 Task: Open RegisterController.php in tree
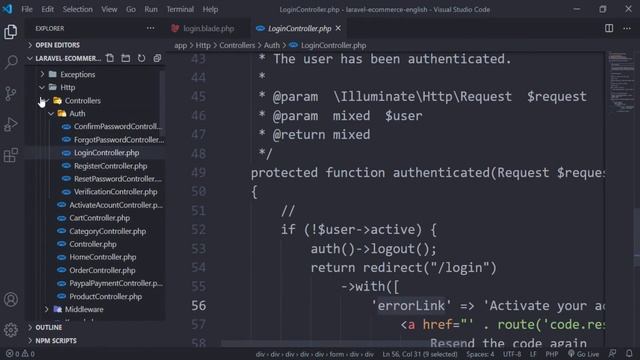pos(110,166)
